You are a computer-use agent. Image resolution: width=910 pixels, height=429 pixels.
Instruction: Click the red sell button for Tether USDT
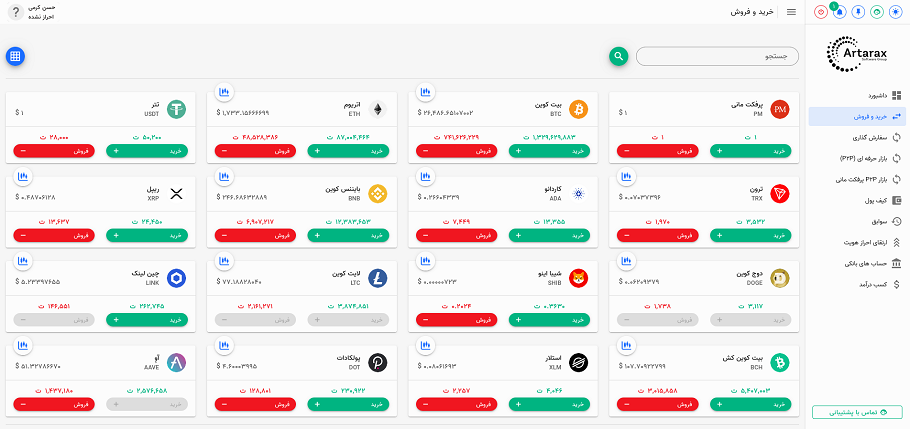[x=54, y=151]
